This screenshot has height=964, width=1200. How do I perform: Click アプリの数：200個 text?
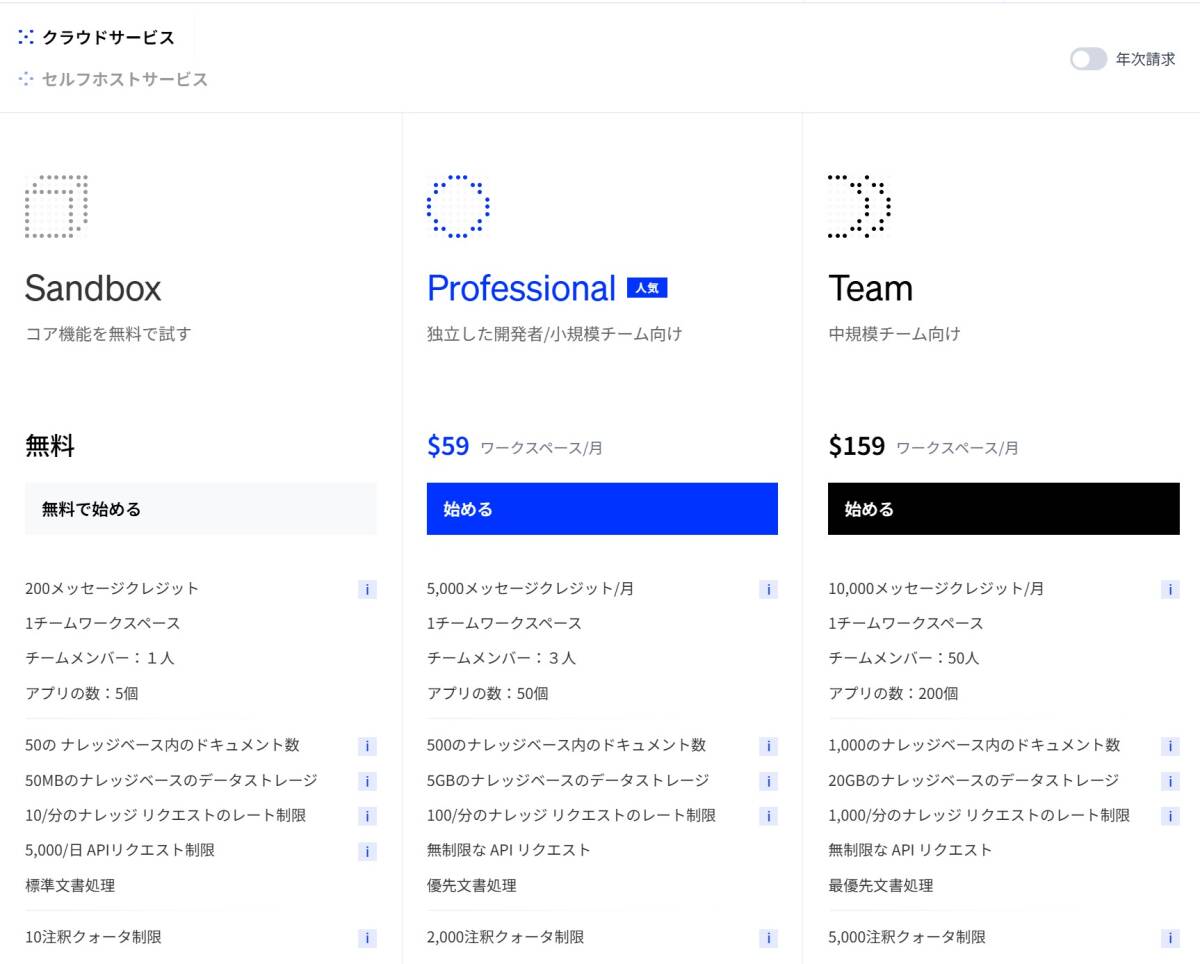(893, 693)
